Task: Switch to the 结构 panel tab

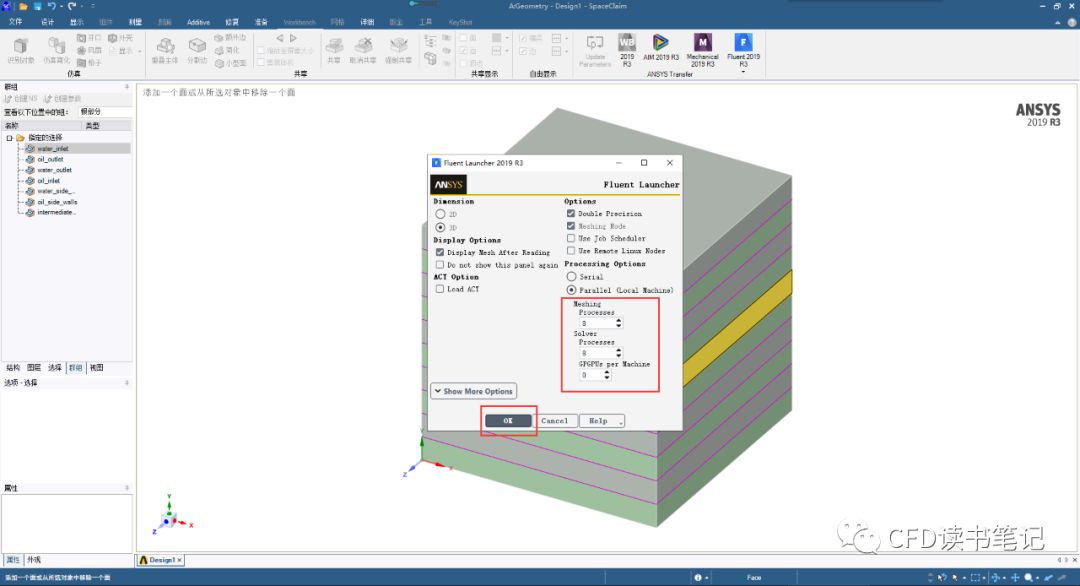Action: pyautogui.click(x=13, y=368)
